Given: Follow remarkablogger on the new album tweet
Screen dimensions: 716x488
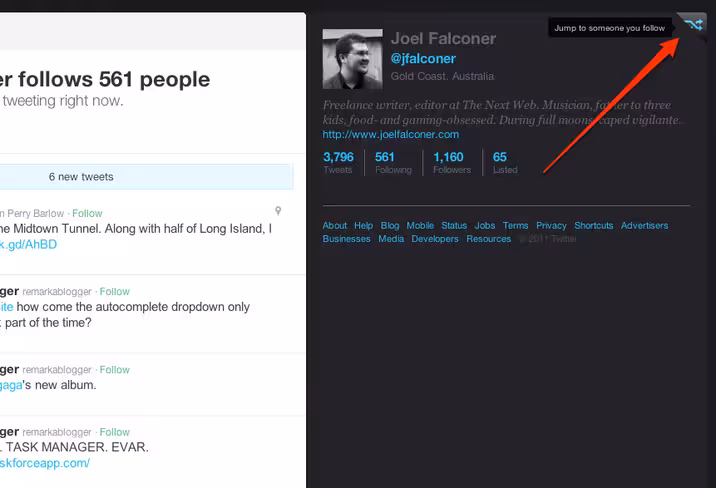Looking at the screenshot, I should coord(115,369).
